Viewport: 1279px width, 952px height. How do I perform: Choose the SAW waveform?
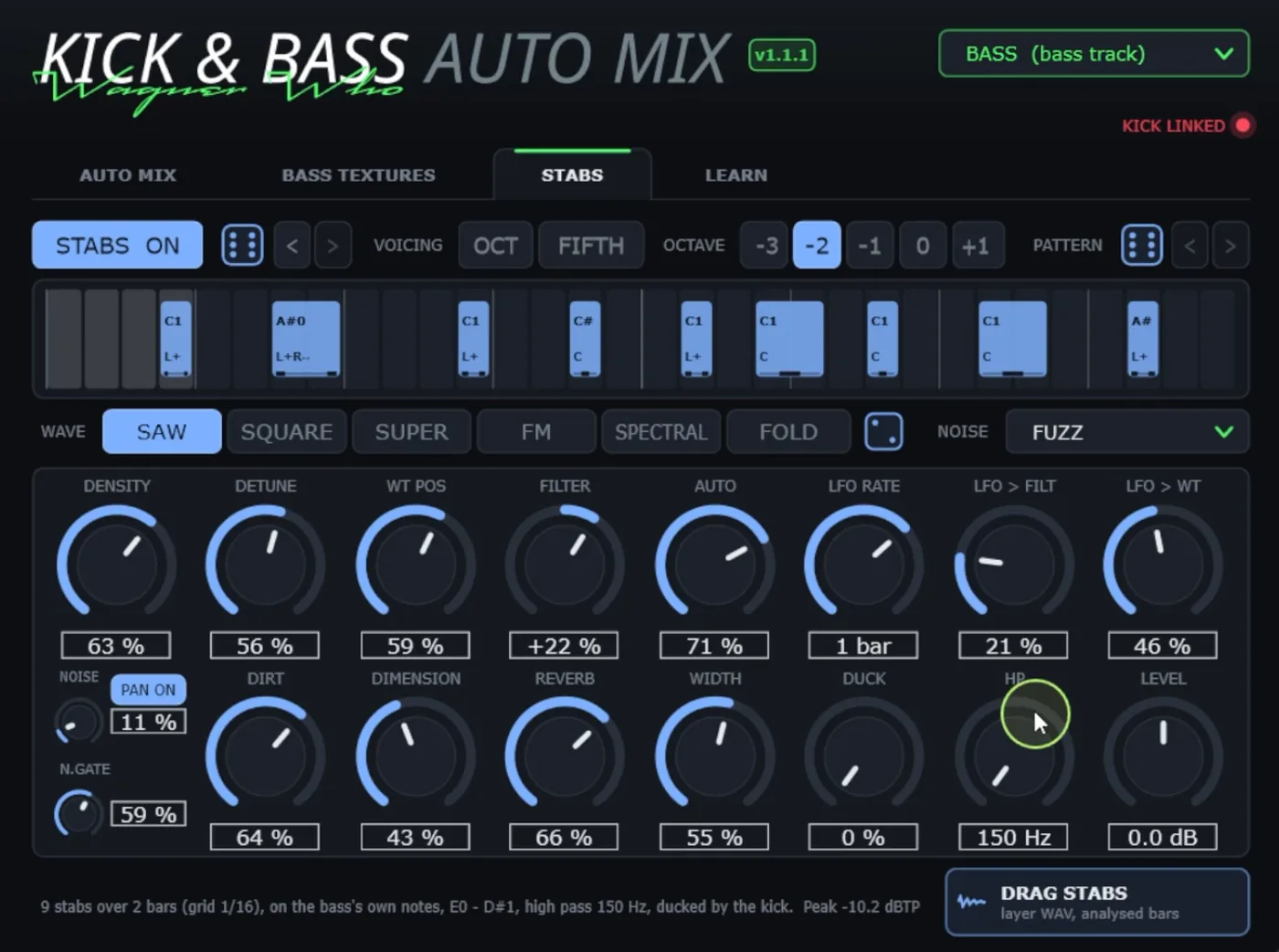(x=162, y=431)
